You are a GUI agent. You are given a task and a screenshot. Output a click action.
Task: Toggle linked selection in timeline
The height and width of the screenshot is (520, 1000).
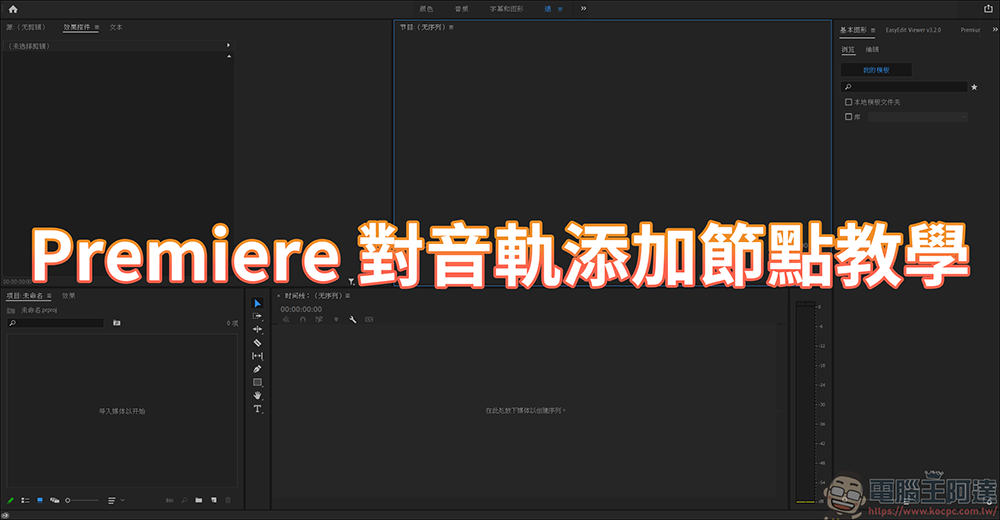coord(320,320)
